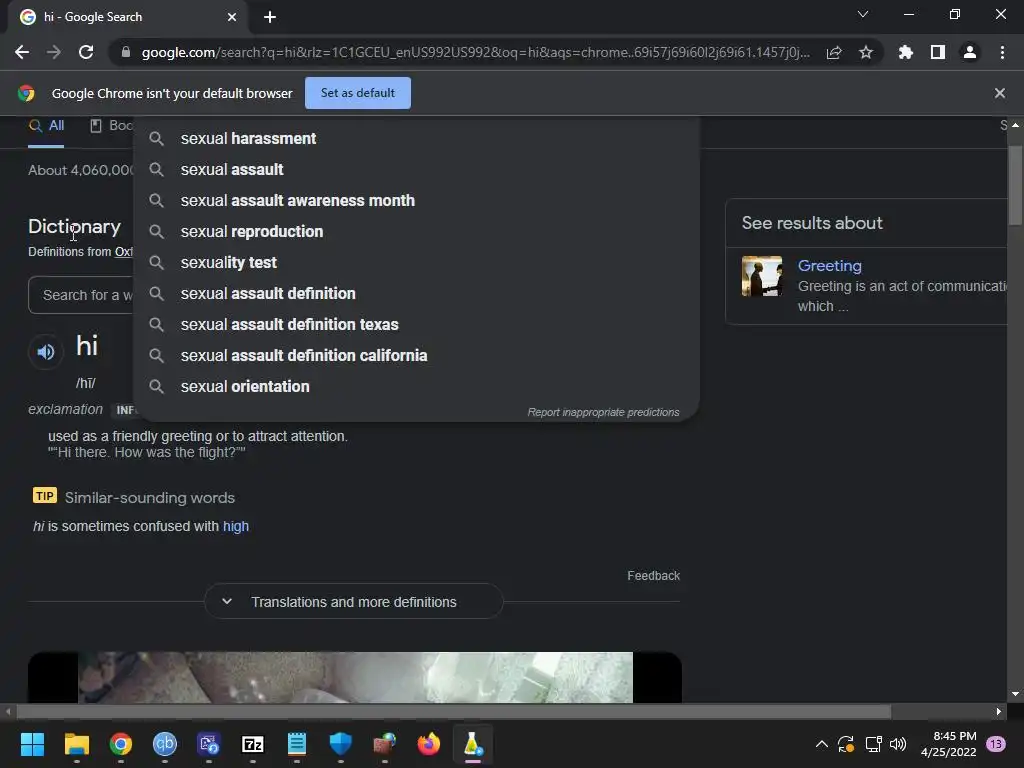Dismiss the default browser notification bar
1024x768 pixels.
999,93
